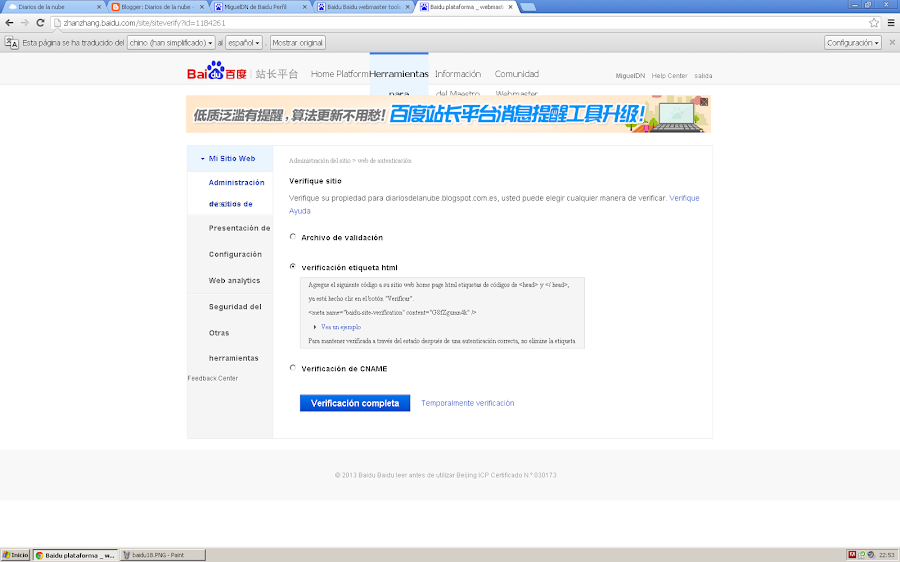Viewport: 900px width, 562px height.
Task: Click the Baidu logo
Action: pyautogui.click(x=216, y=71)
